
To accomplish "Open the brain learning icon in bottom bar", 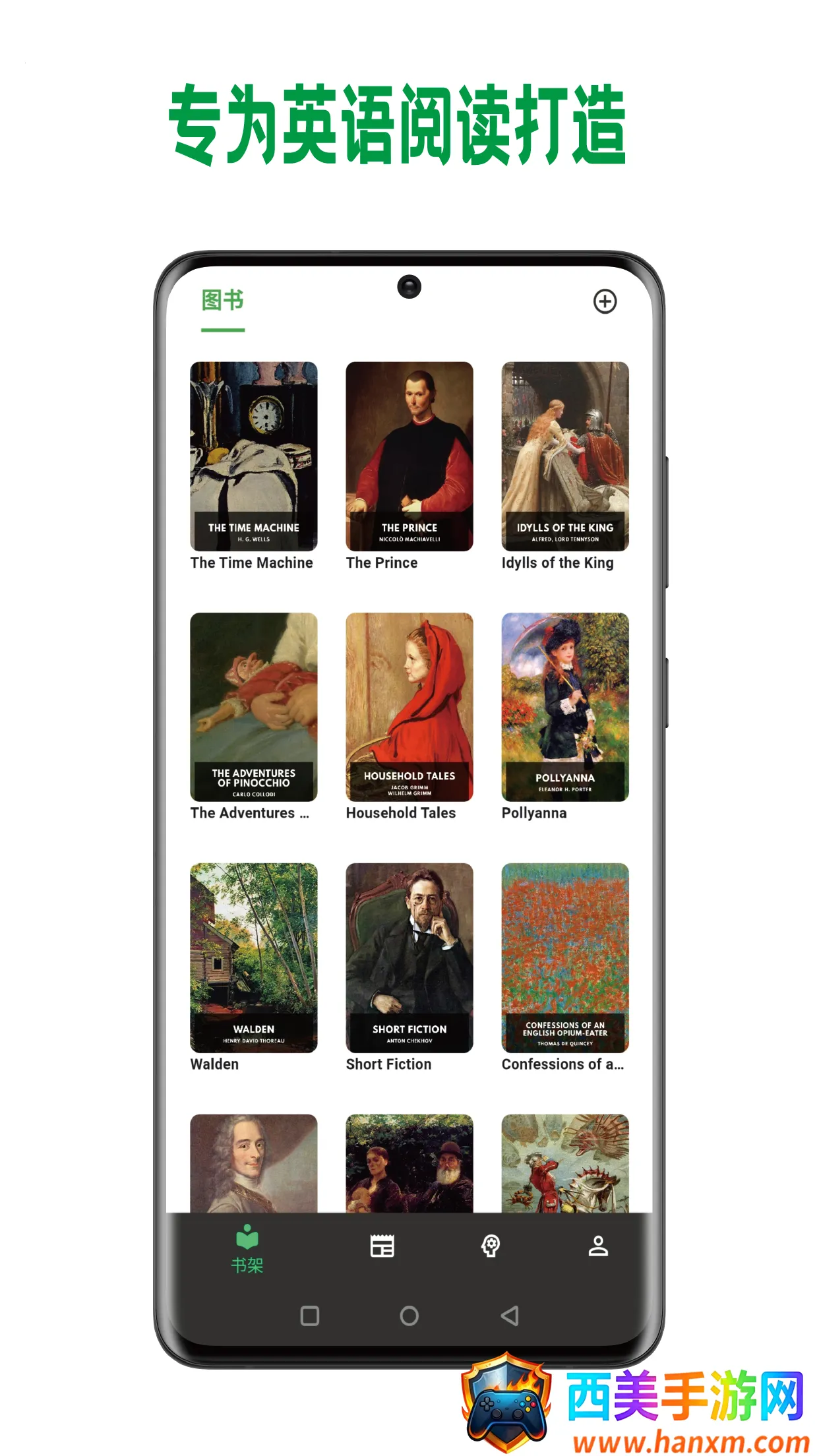I will [x=491, y=1246].
